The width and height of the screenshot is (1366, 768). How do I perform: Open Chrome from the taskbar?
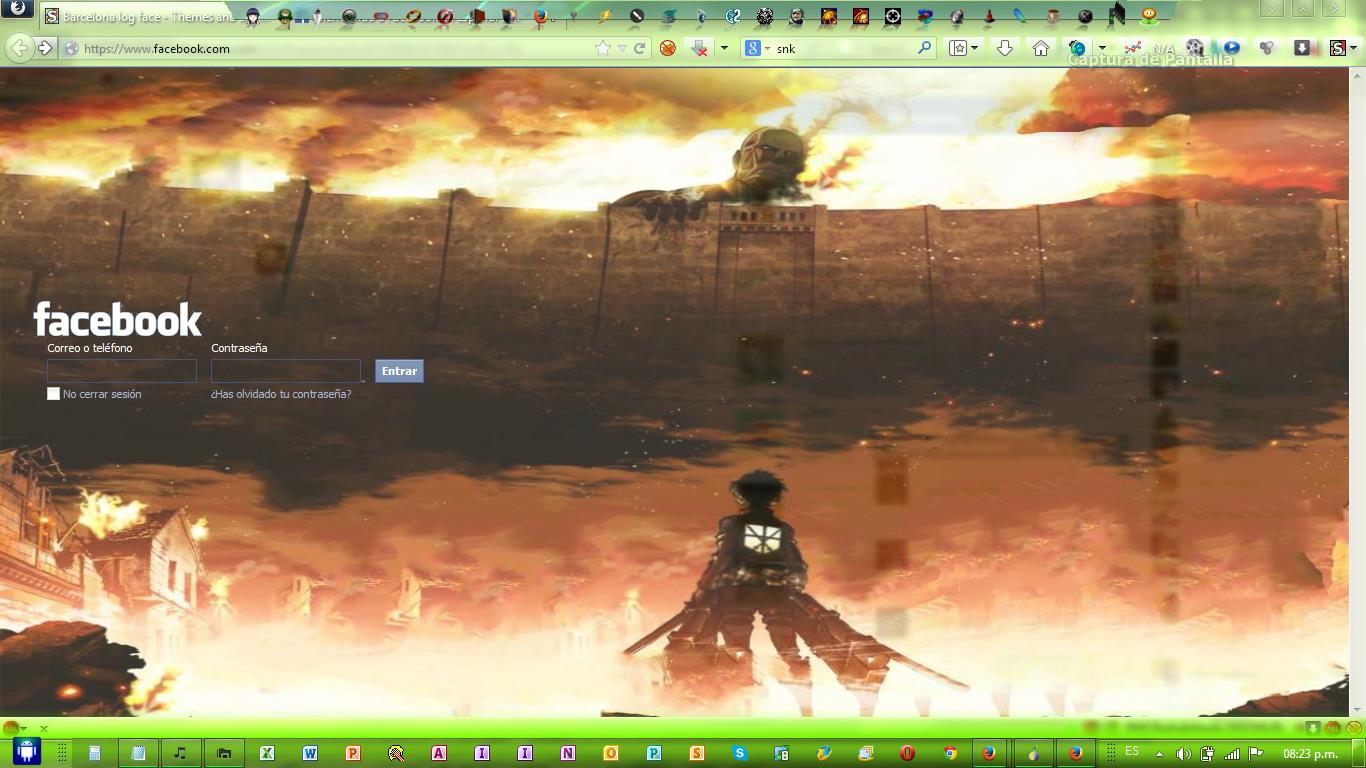point(951,753)
